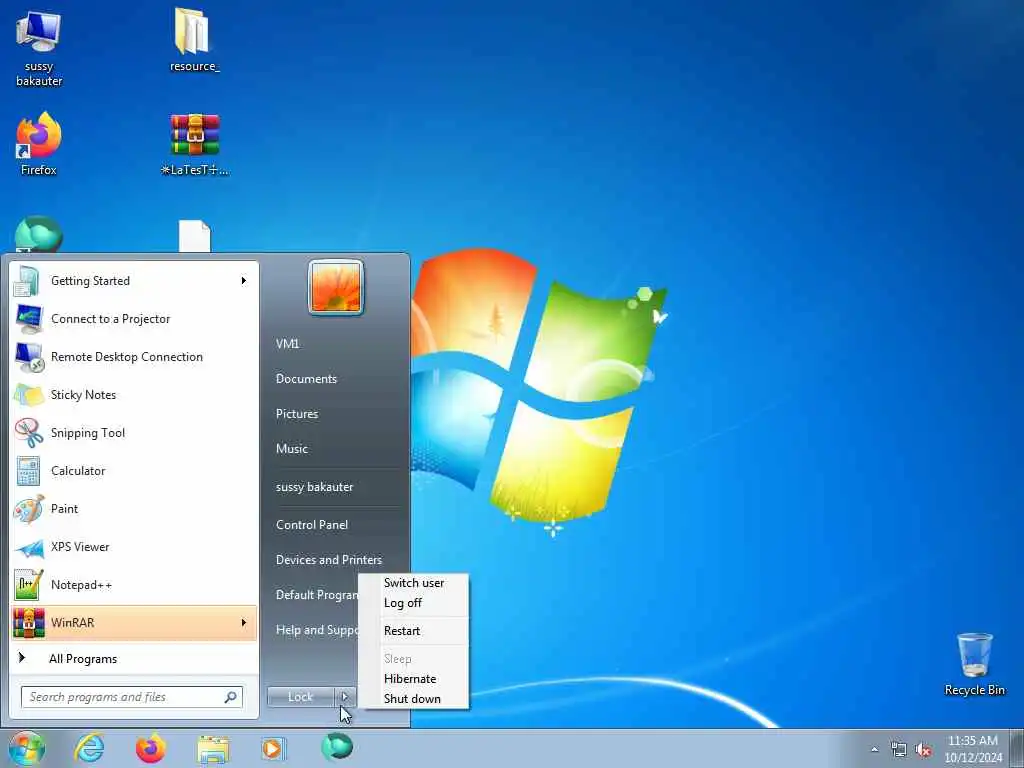Open sussy bakauter link in Start menu
Screen dimensions: 1024x768
click(x=314, y=487)
